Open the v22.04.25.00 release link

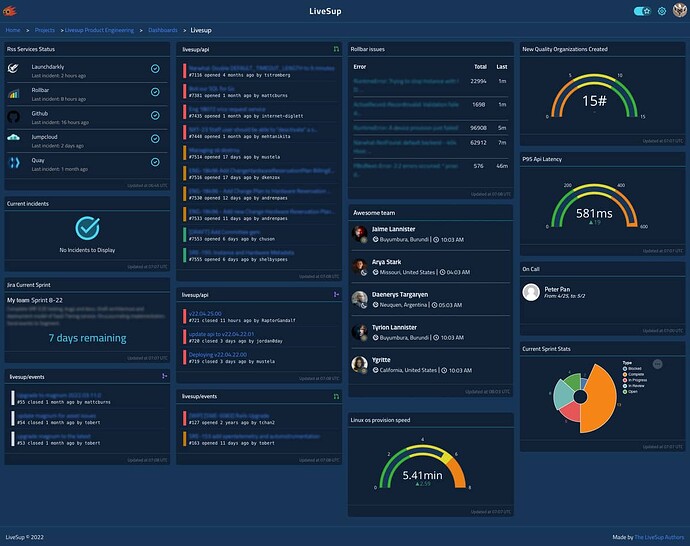point(205,314)
